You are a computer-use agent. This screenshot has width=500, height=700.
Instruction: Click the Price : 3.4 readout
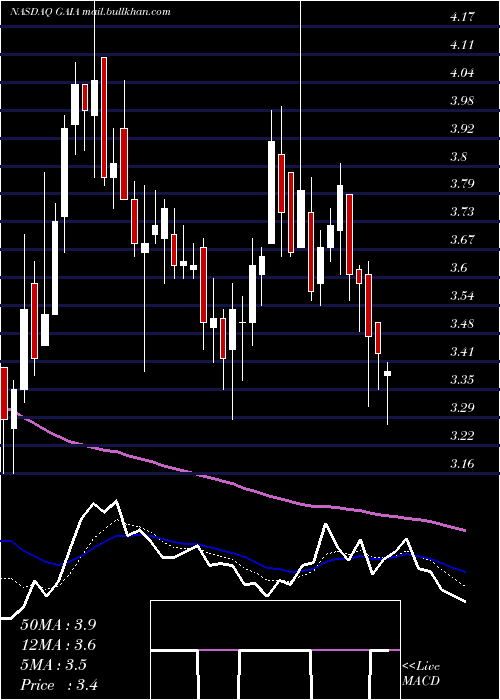[x=59, y=685]
